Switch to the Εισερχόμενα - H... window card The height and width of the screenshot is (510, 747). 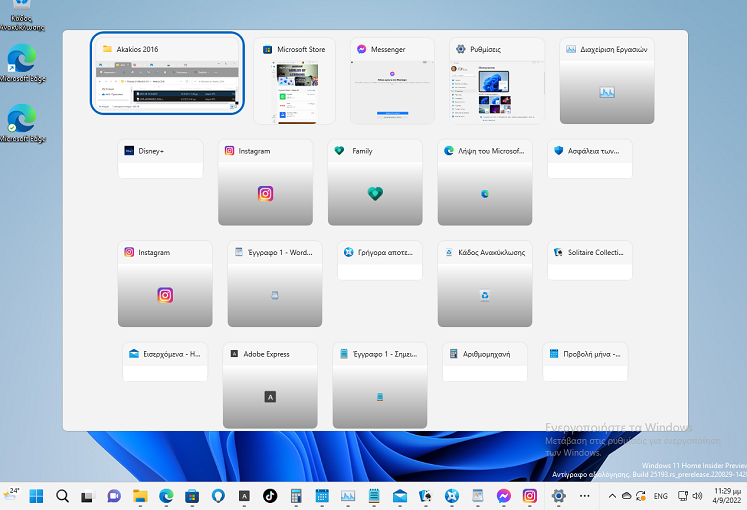165,361
